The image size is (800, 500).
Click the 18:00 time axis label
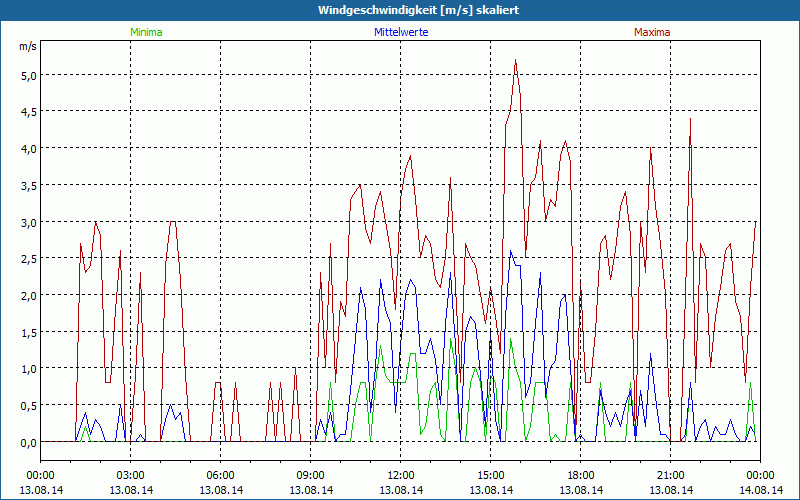[581, 476]
